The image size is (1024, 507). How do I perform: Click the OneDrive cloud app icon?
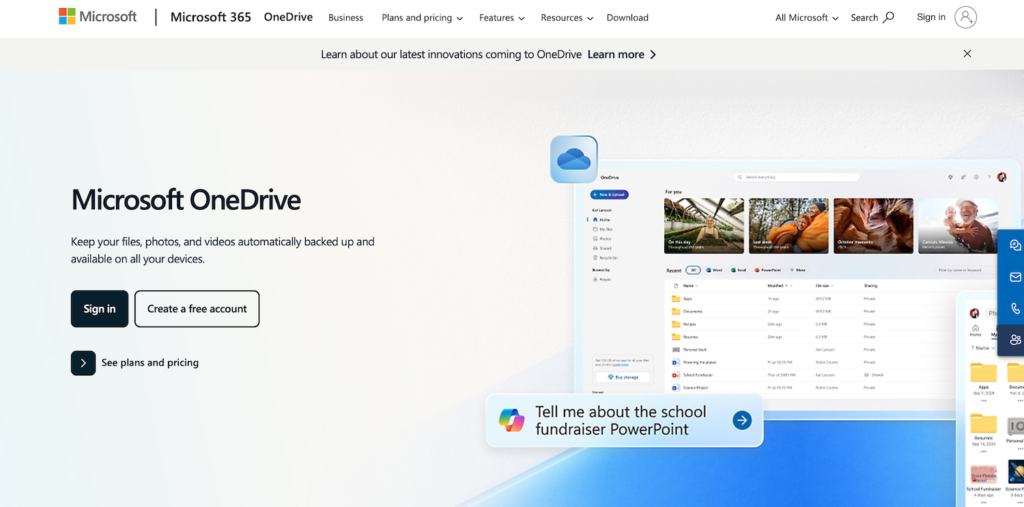click(x=574, y=159)
